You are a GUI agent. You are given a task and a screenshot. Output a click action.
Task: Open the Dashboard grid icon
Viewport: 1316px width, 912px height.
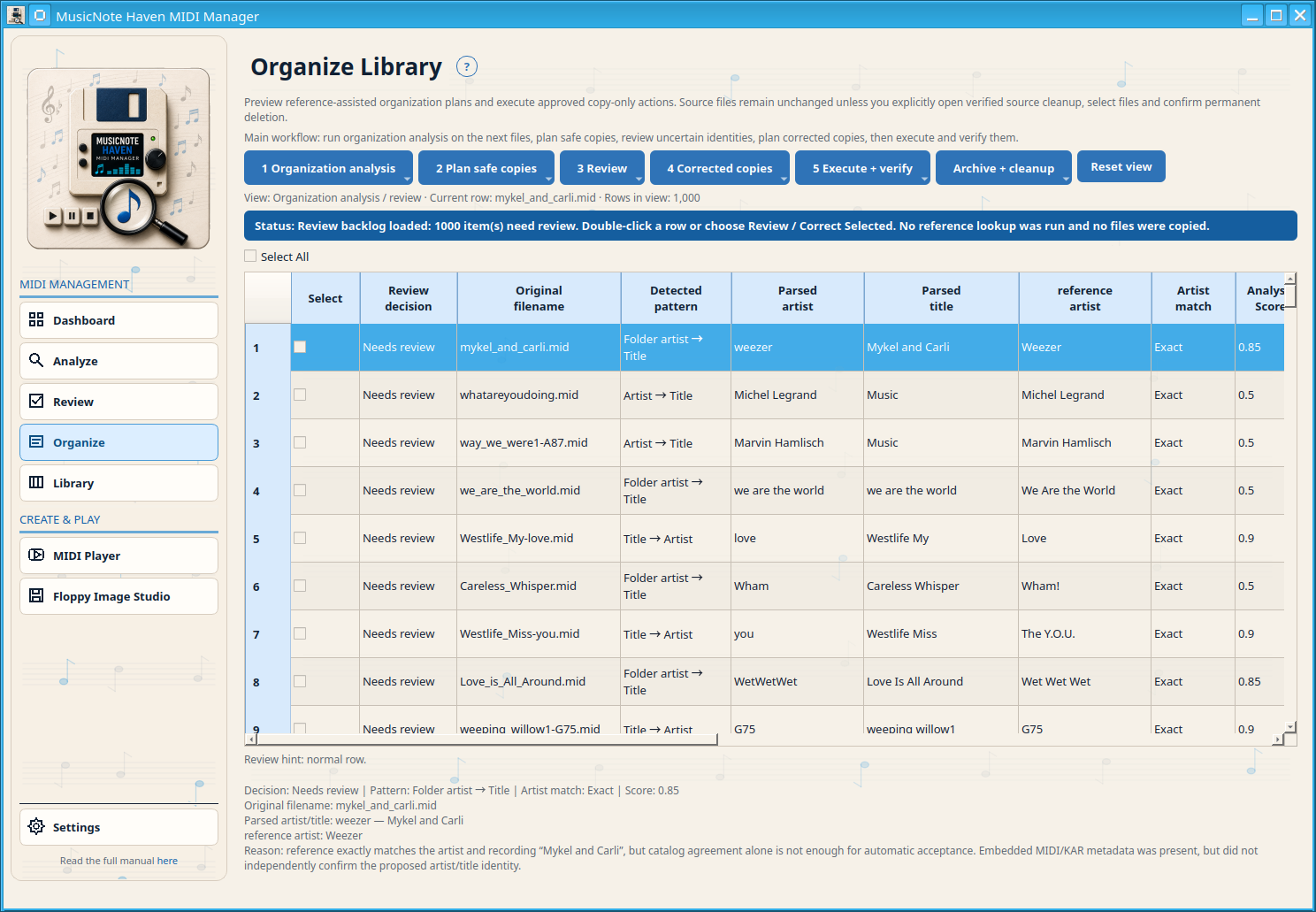tap(36, 319)
